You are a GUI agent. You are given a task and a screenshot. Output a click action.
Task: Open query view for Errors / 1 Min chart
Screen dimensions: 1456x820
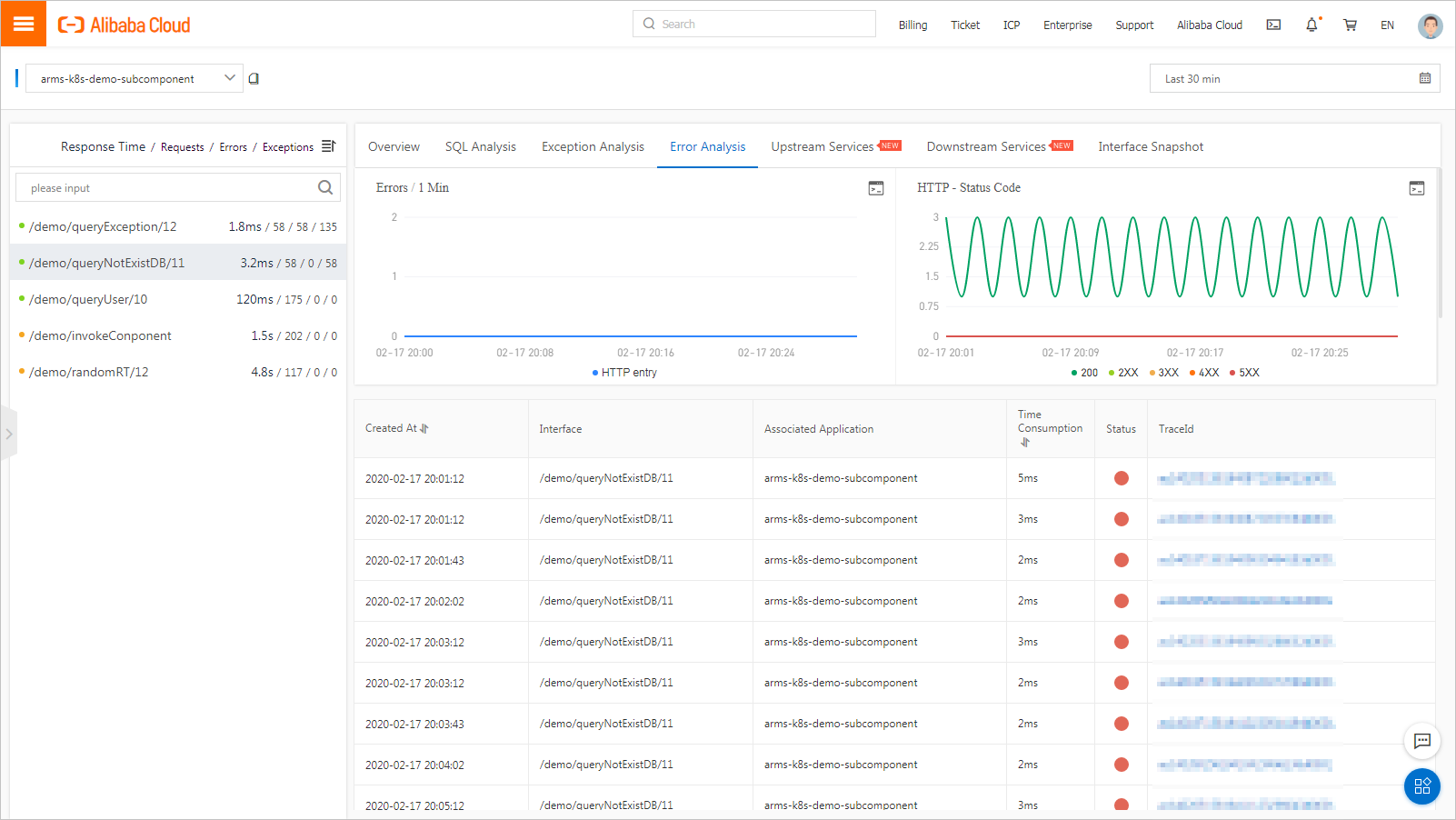876,188
